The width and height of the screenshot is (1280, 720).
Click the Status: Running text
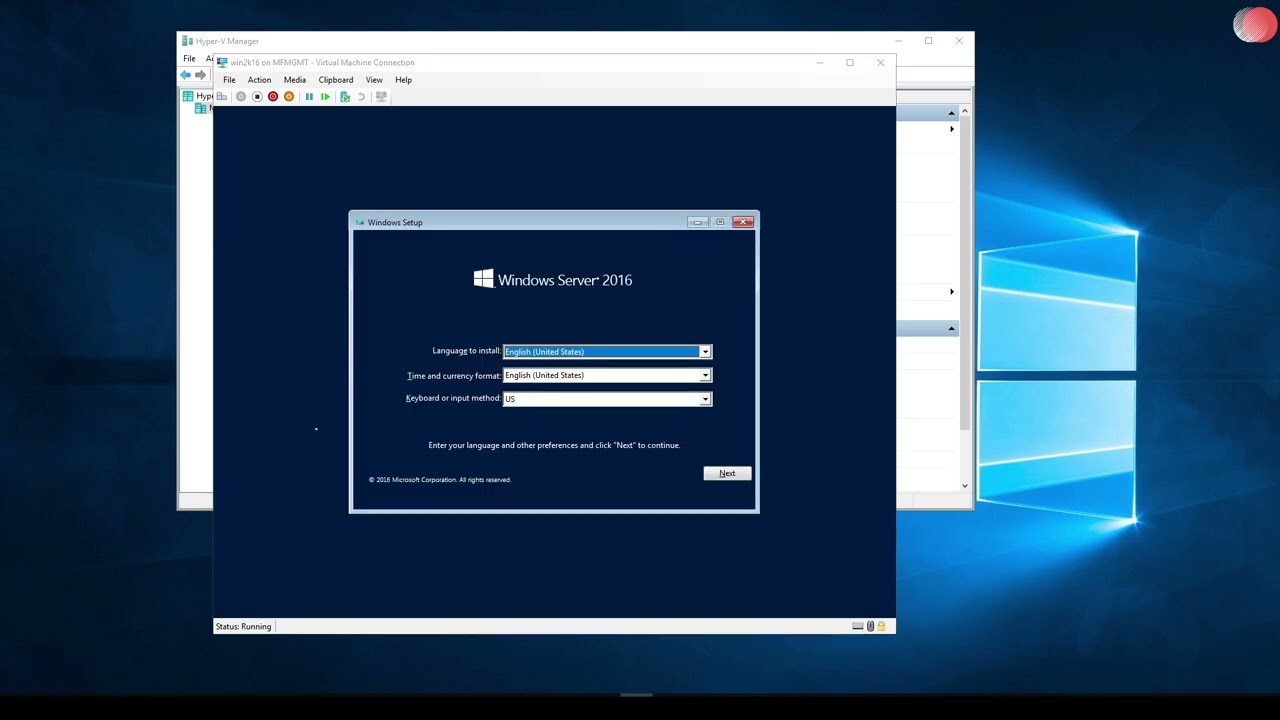coord(243,627)
